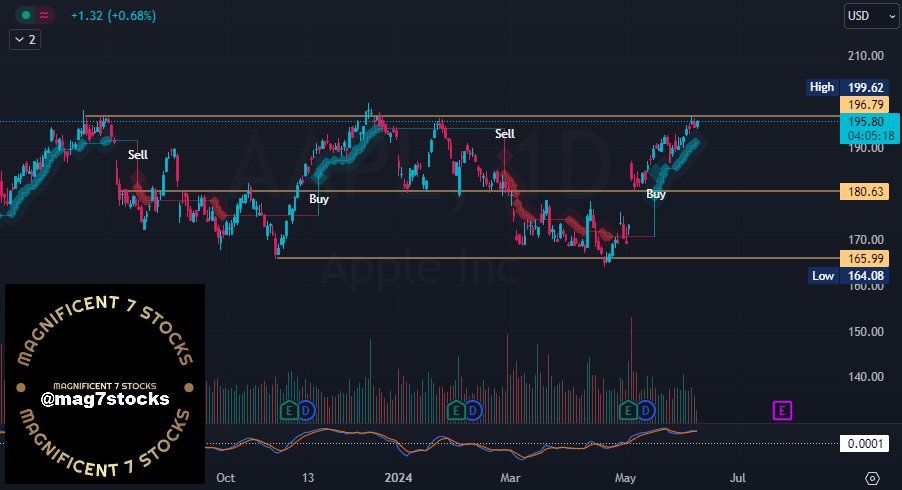Click the May label on time axis

(625, 478)
